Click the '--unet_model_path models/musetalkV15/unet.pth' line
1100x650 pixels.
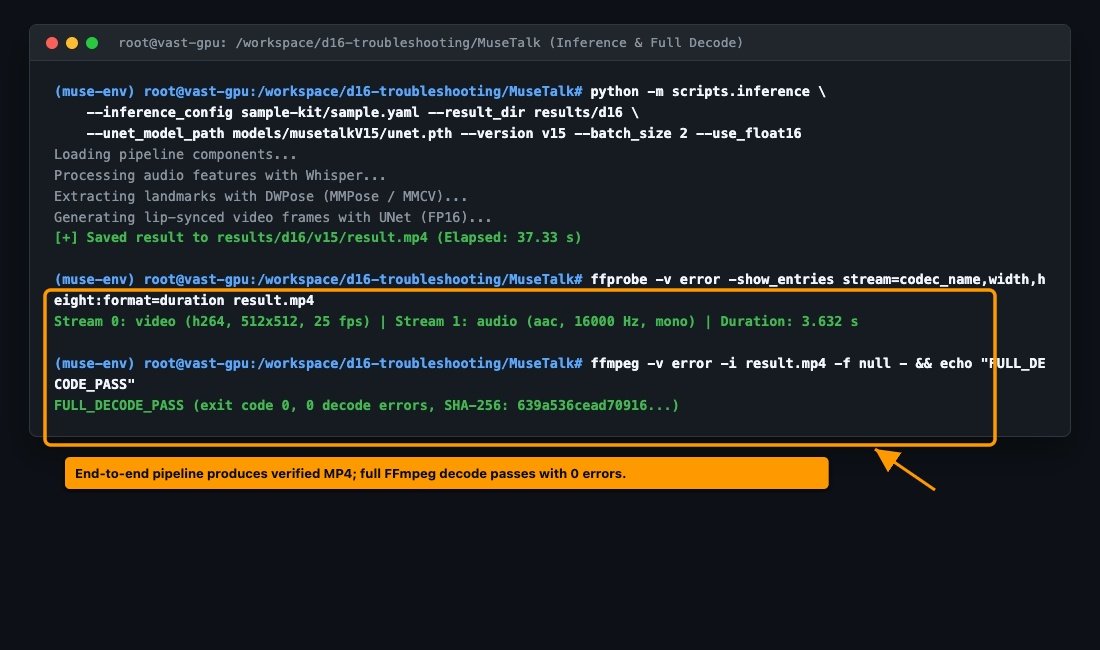[x=443, y=133]
